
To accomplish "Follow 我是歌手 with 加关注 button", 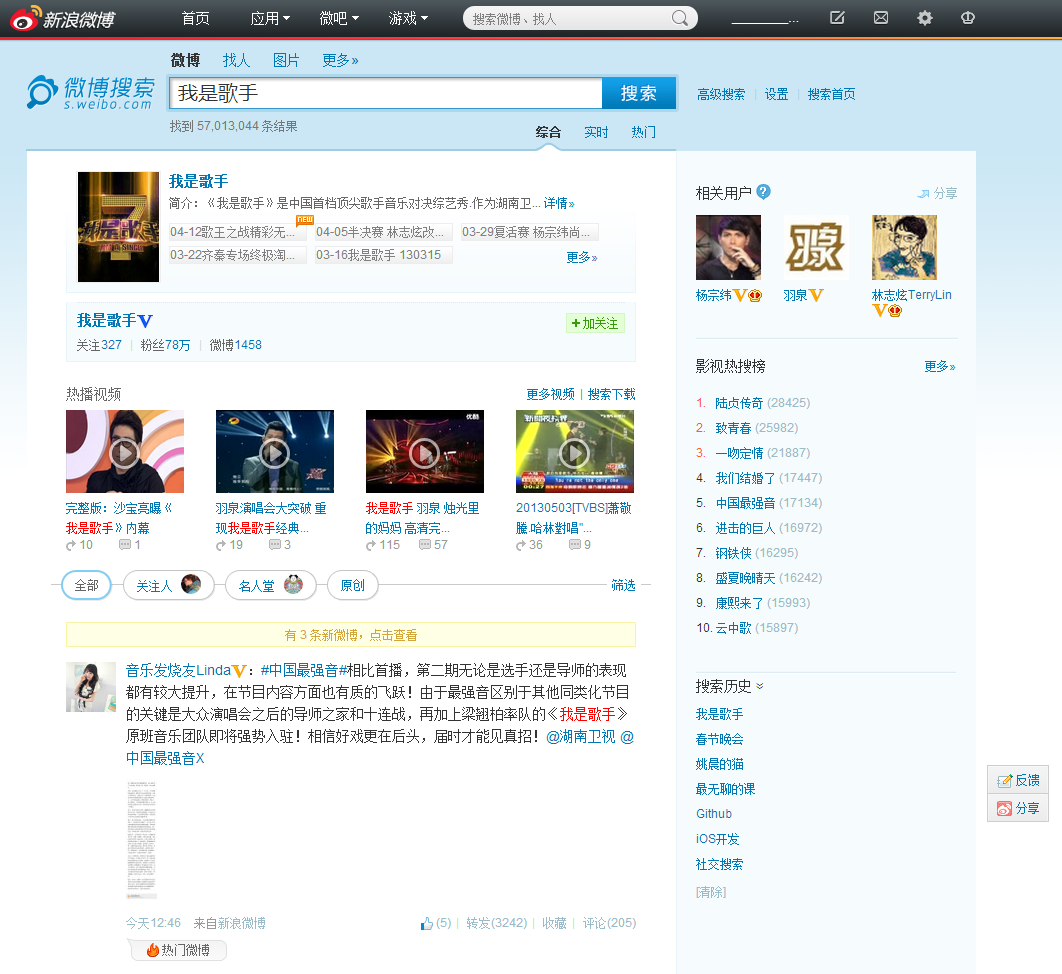I will point(595,323).
